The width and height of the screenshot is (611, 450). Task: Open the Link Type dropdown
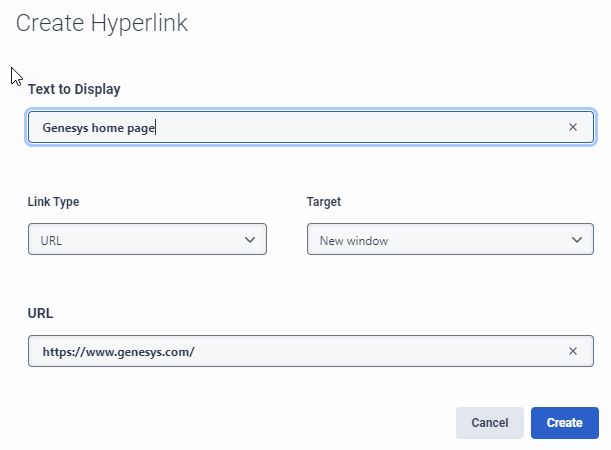[147, 239]
